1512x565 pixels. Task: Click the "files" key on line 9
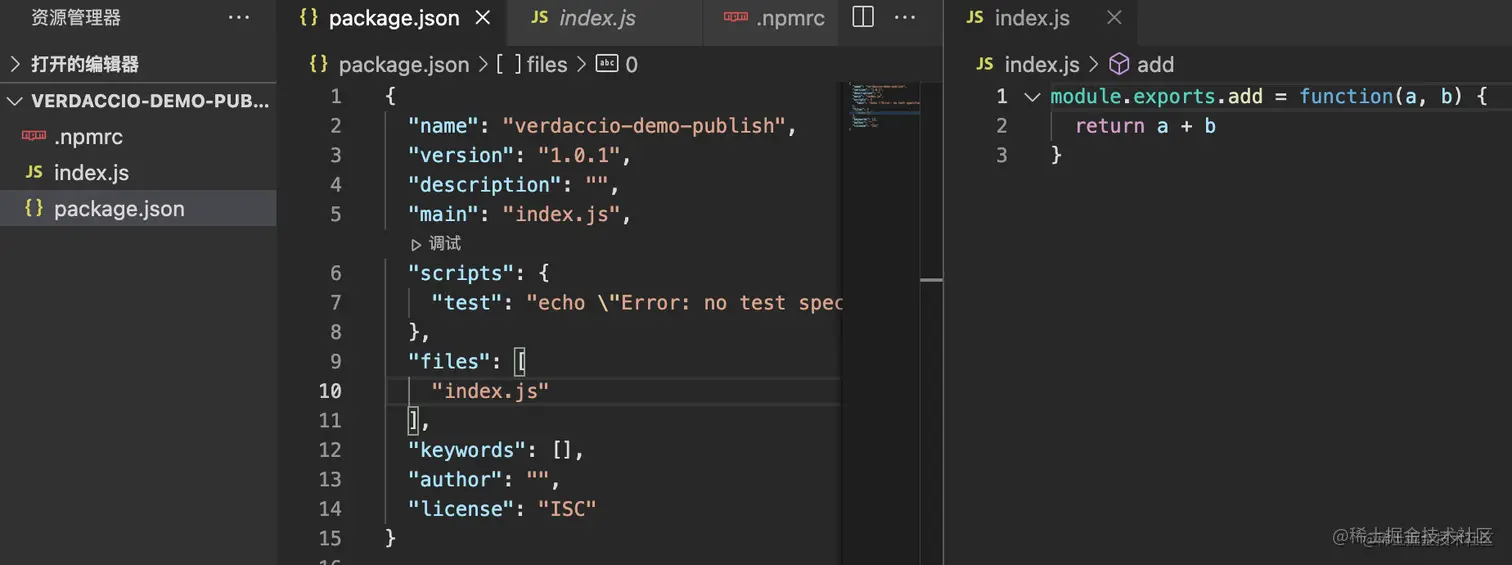click(449, 361)
